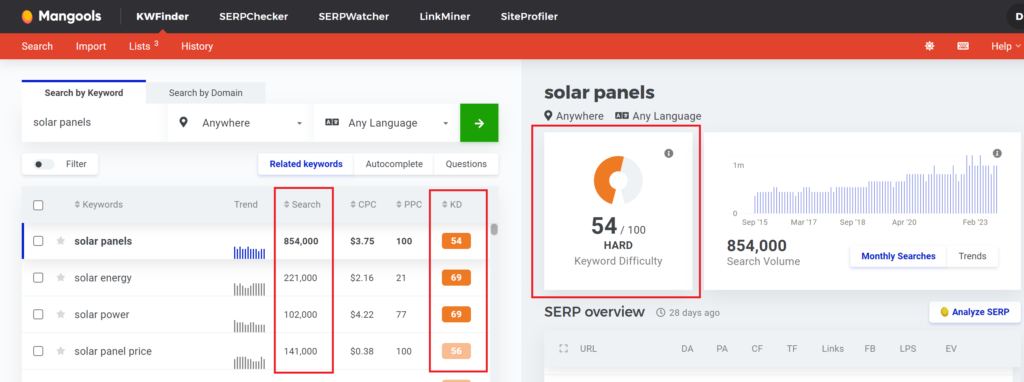Viewport: 1024px width, 382px height.
Task: Select the solar panel price keyword row
Action: 255,351
